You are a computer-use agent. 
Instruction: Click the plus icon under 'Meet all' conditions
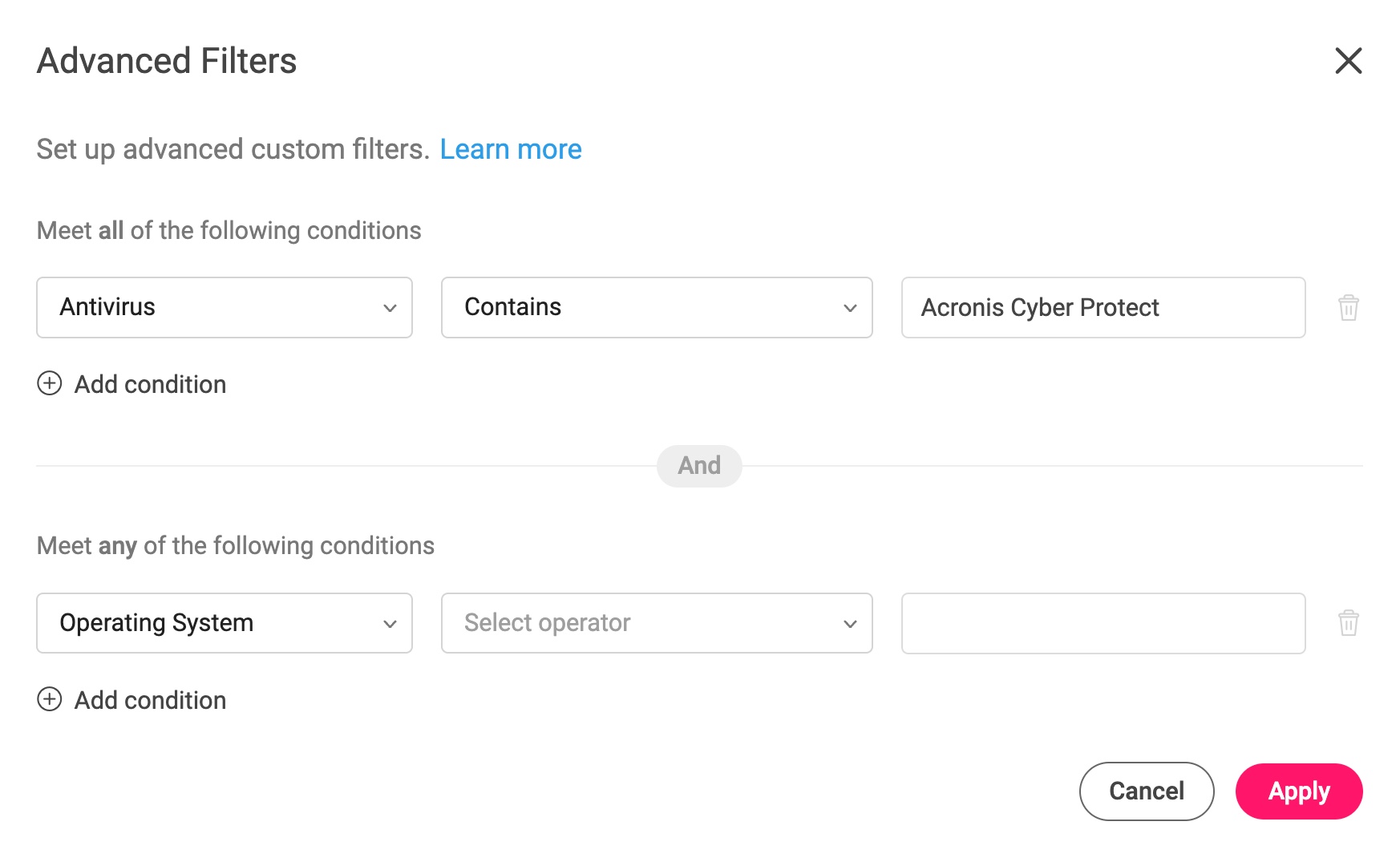[x=50, y=384]
